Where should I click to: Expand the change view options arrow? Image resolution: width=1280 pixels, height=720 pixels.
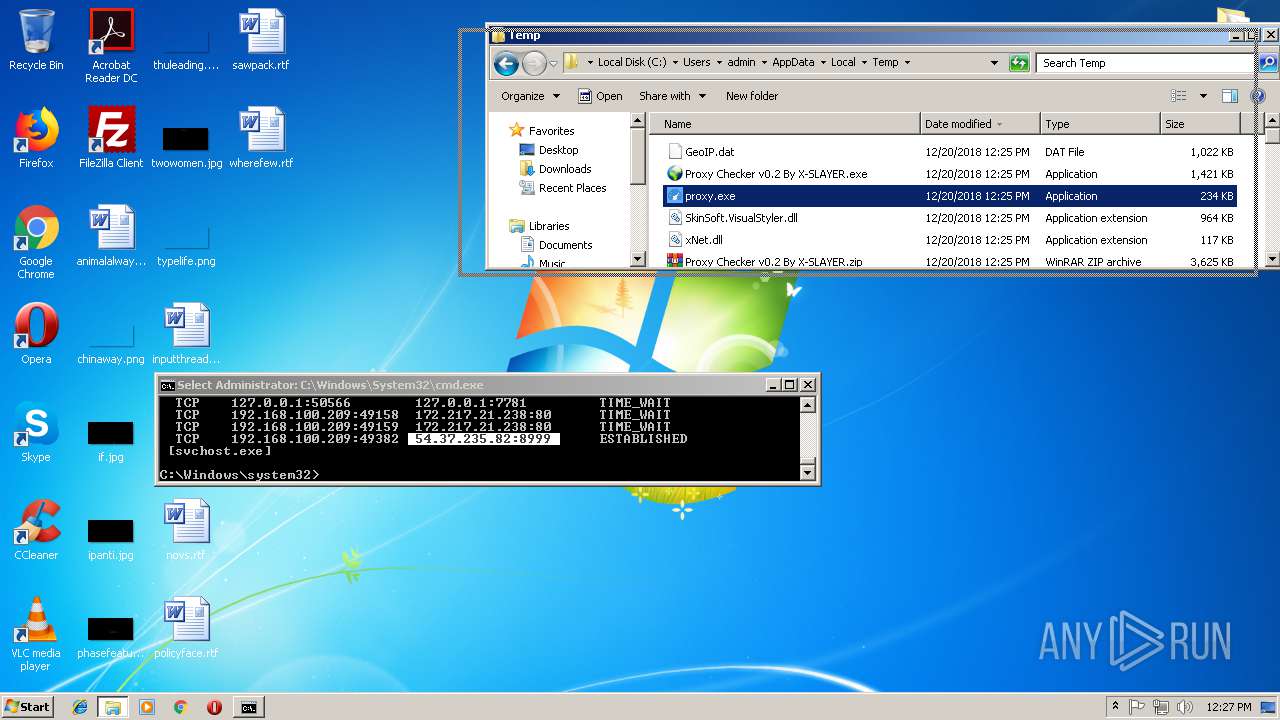pyautogui.click(x=1203, y=96)
